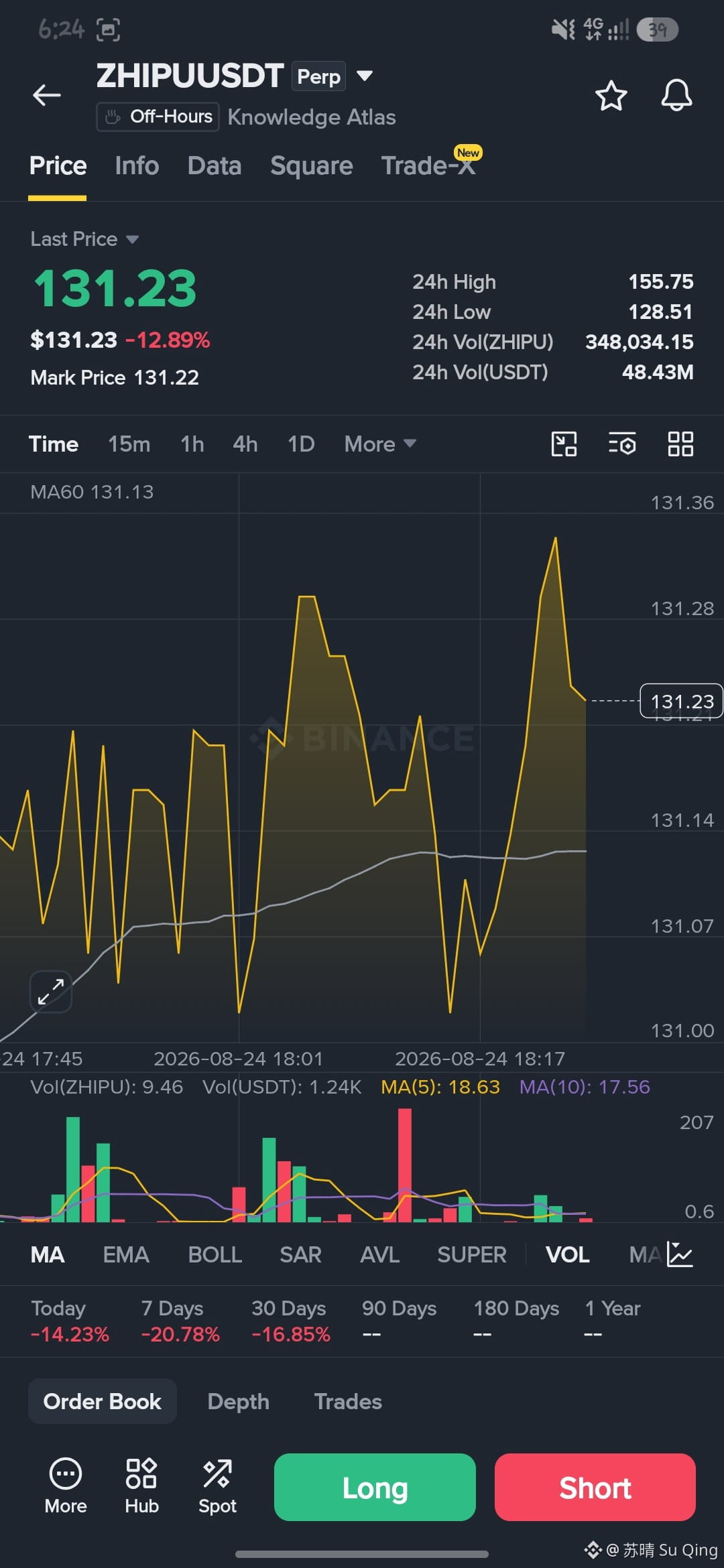This screenshot has height=1568, width=724.
Task: Tap the screenshot status bar icon
Action: click(x=108, y=29)
